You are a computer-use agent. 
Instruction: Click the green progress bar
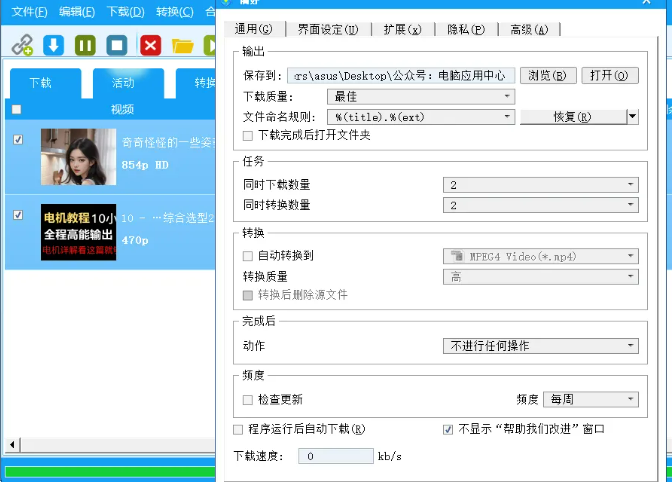click(x=110, y=472)
